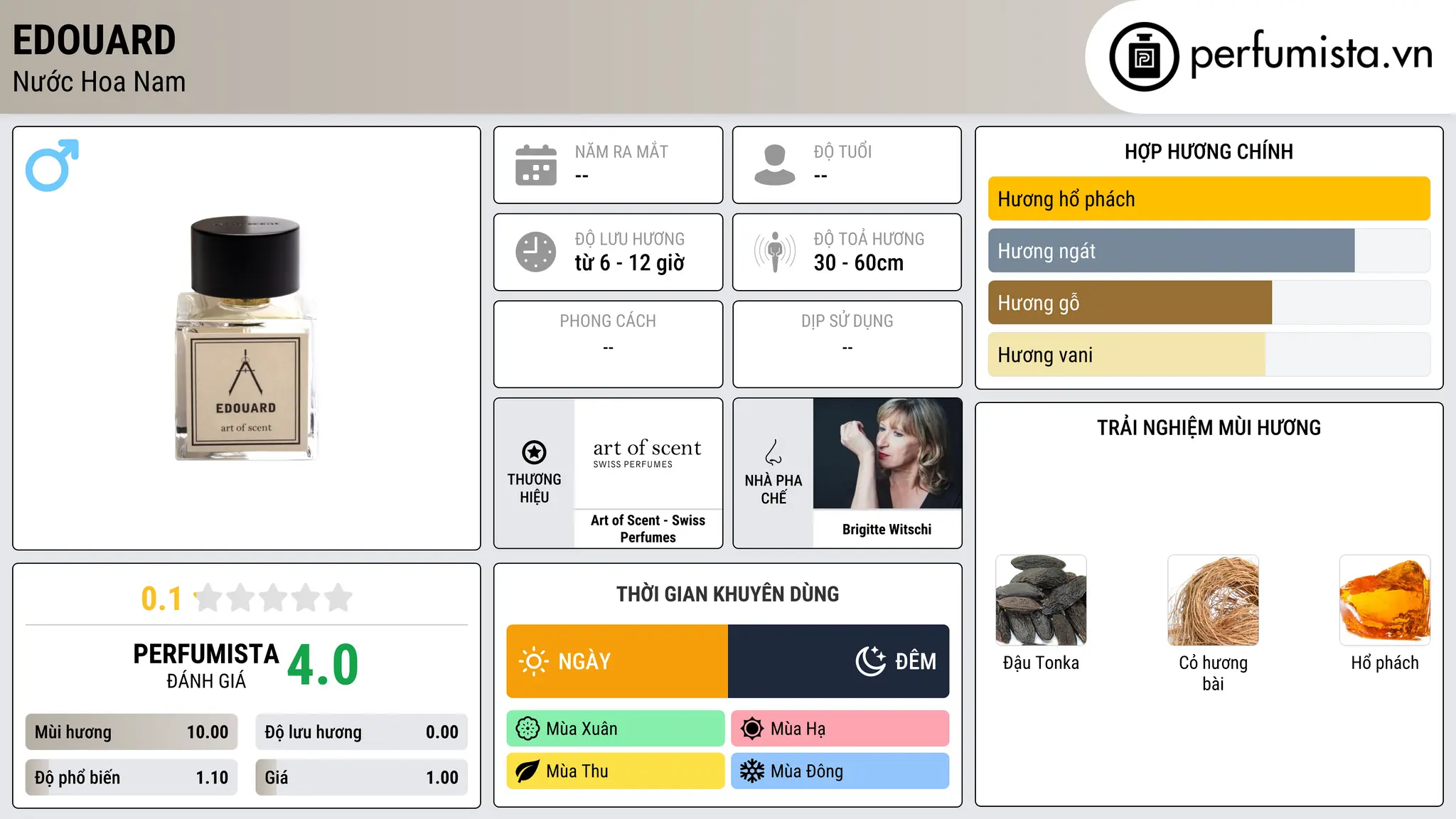The width and height of the screenshot is (1456, 819).
Task: Click the Hương gỗ accord bar
Action: pos(1209,303)
